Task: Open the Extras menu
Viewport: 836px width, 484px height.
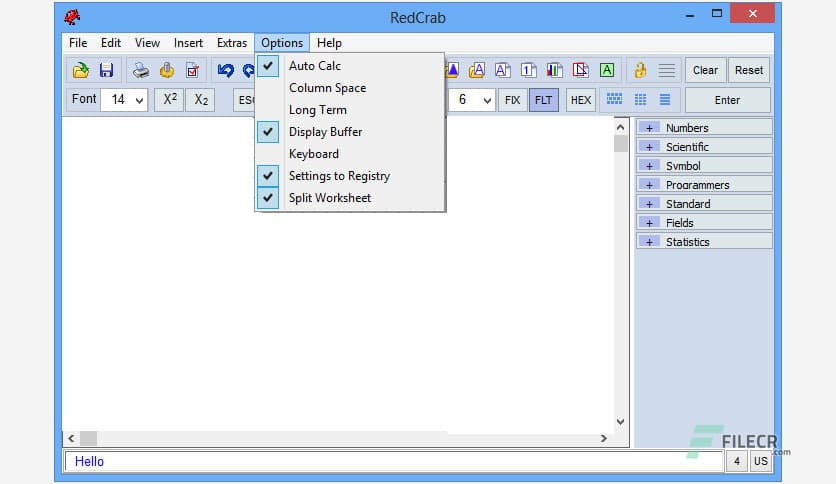Action: pos(232,43)
